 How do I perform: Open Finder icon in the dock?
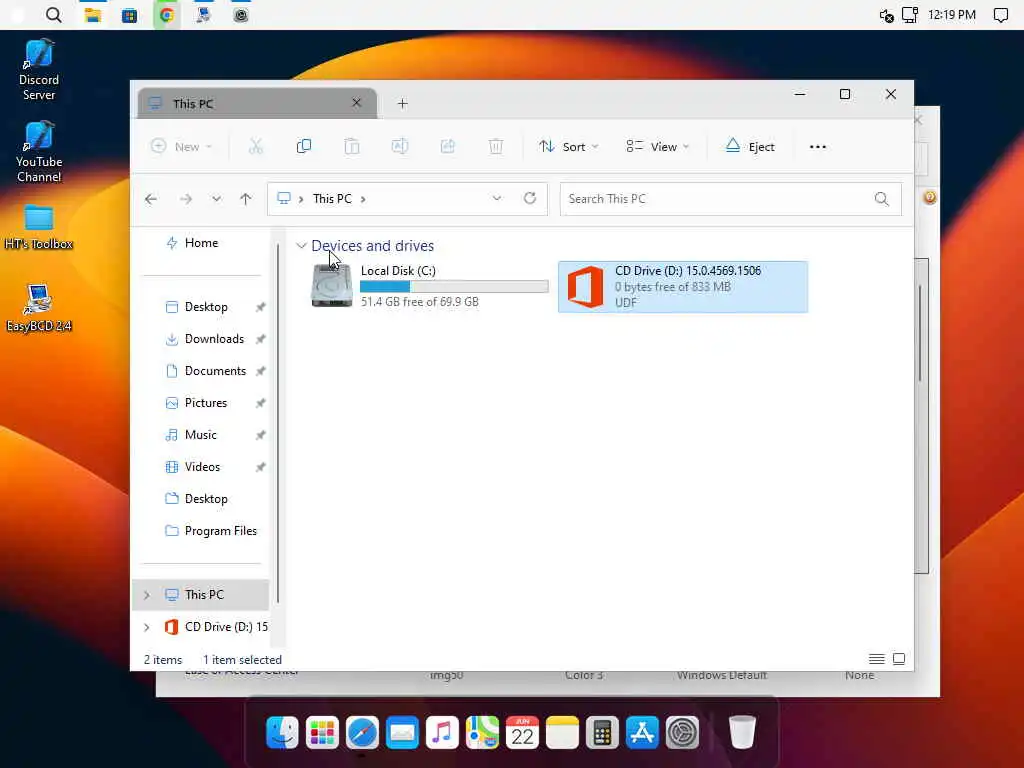click(x=282, y=732)
